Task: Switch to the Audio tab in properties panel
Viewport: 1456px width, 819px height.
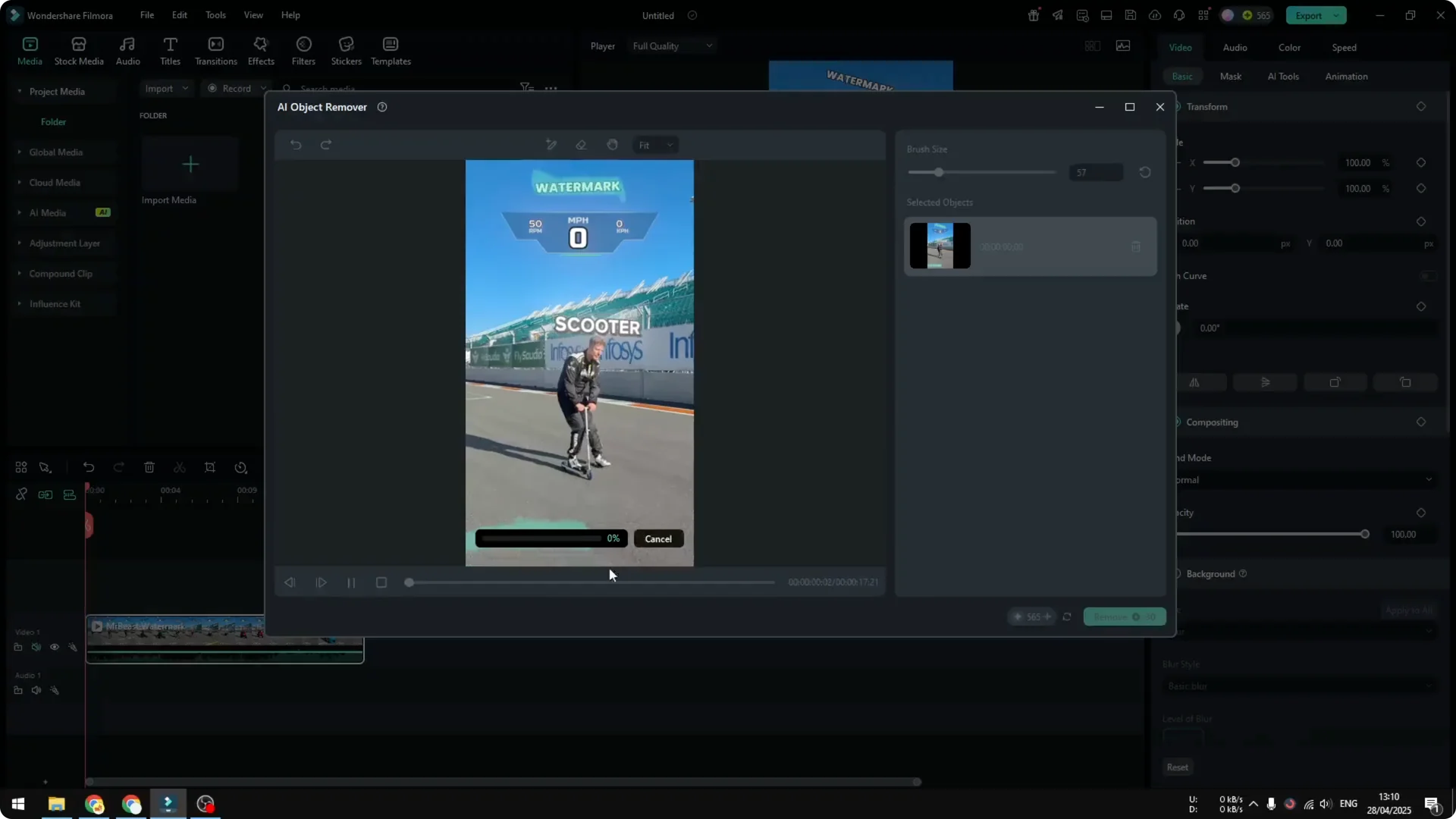Action: pos(1235,47)
